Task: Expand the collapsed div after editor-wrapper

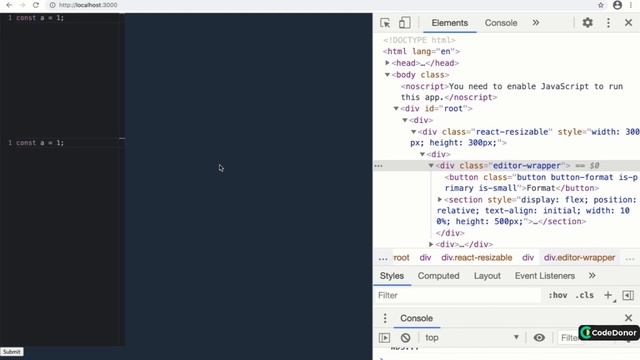Action: 431,244
